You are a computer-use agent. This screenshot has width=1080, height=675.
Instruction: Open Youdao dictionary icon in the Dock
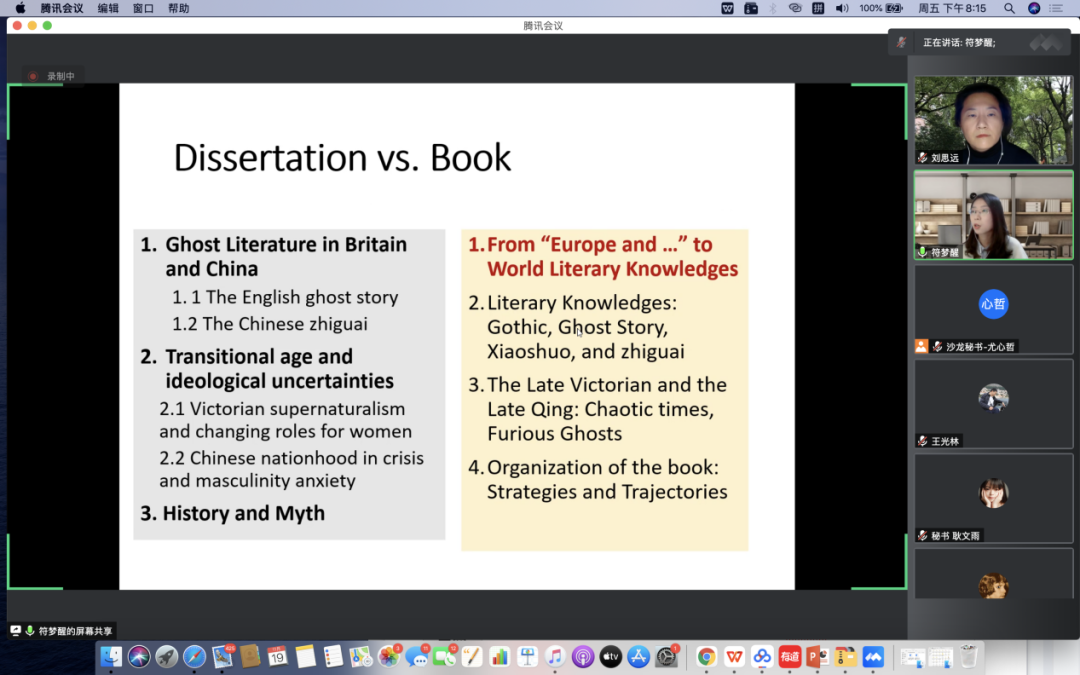(790, 657)
